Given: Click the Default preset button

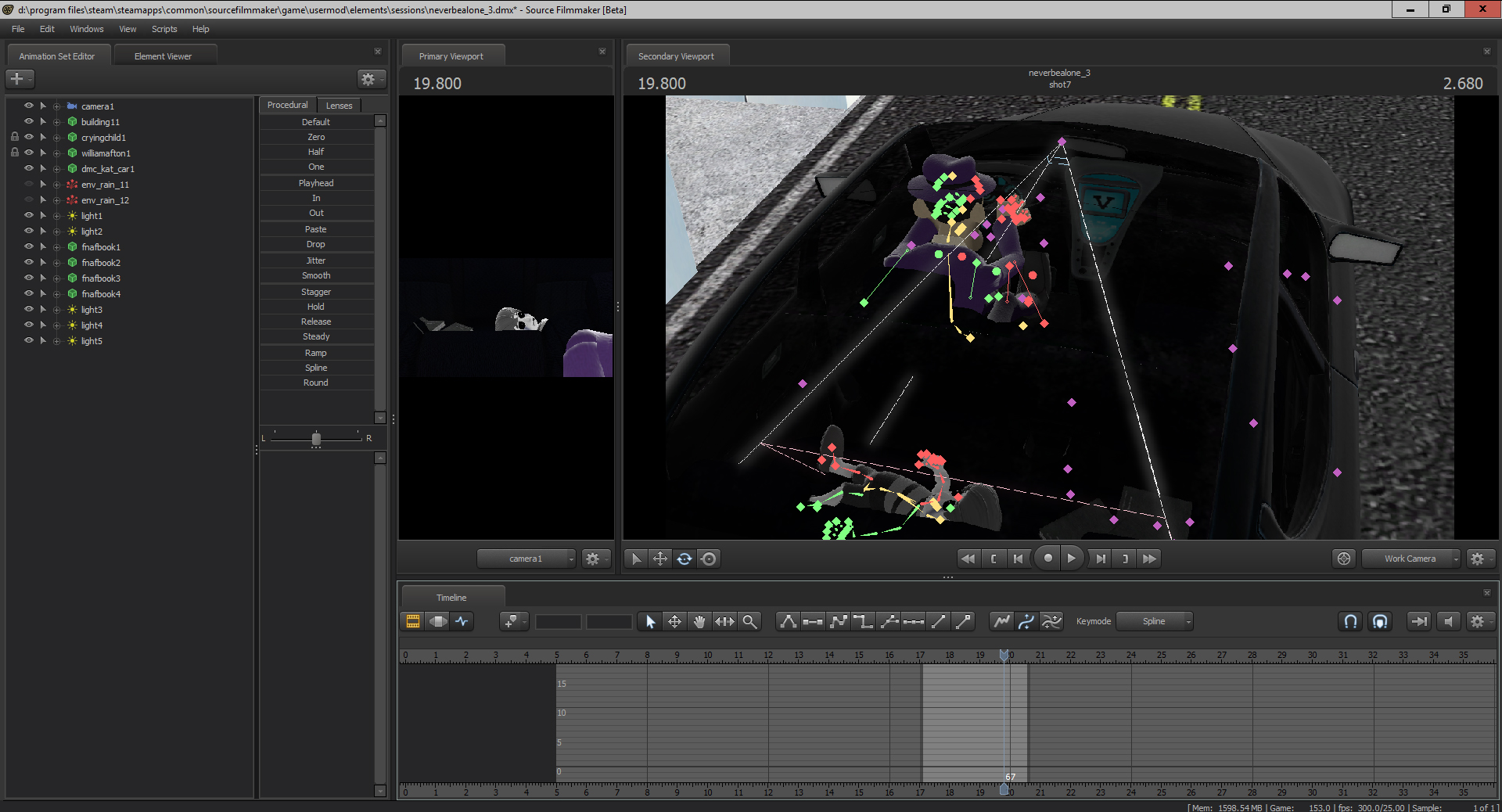Looking at the screenshot, I should 316,122.
